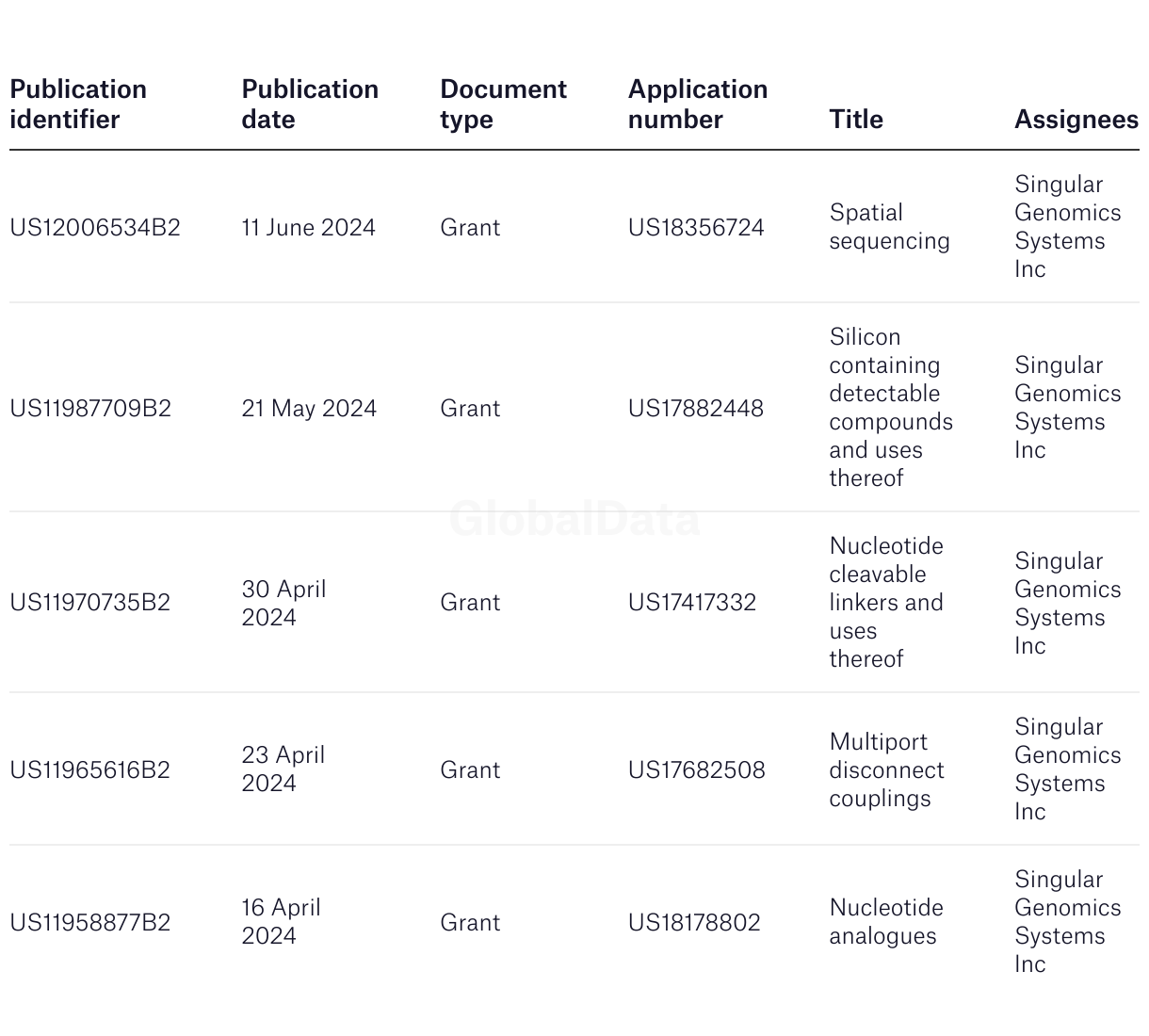Click the Title column header

(x=856, y=120)
